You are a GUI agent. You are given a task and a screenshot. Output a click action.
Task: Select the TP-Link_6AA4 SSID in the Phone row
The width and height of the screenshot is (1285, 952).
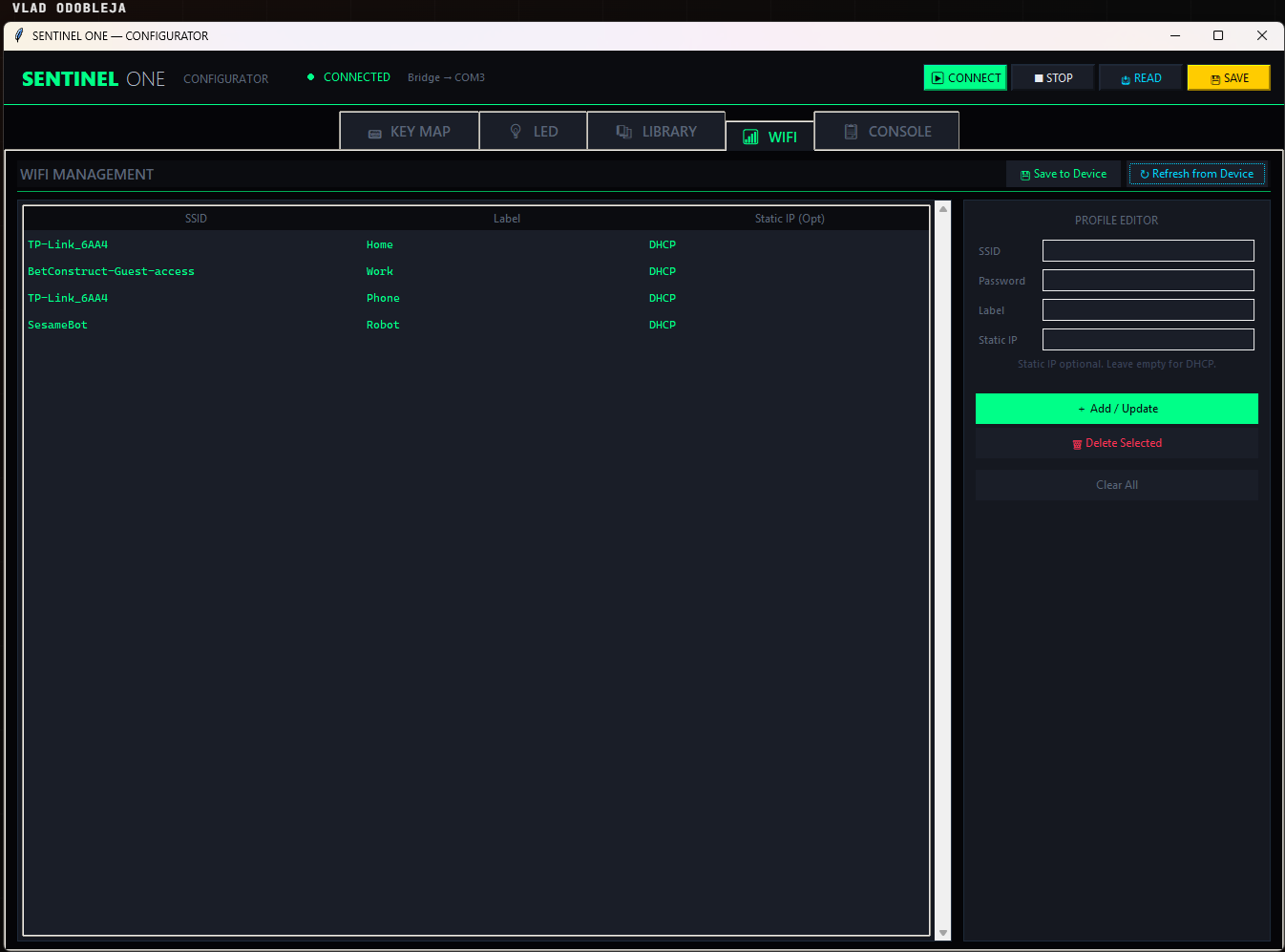click(x=68, y=299)
